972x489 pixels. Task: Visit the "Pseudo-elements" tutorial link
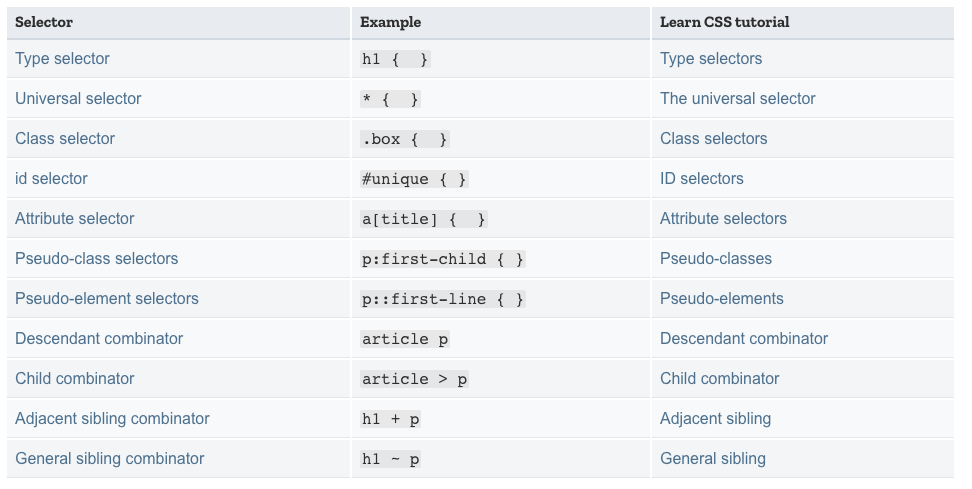coord(721,299)
